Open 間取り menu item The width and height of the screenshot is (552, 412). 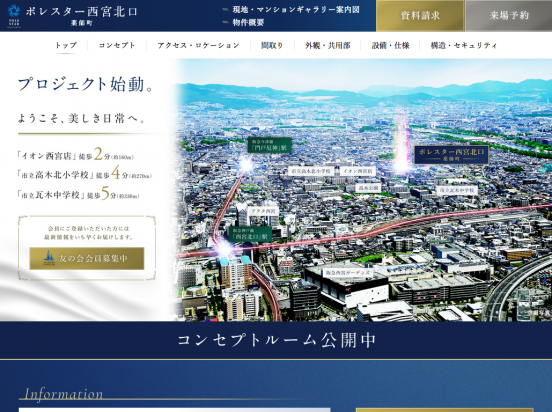click(272, 45)
